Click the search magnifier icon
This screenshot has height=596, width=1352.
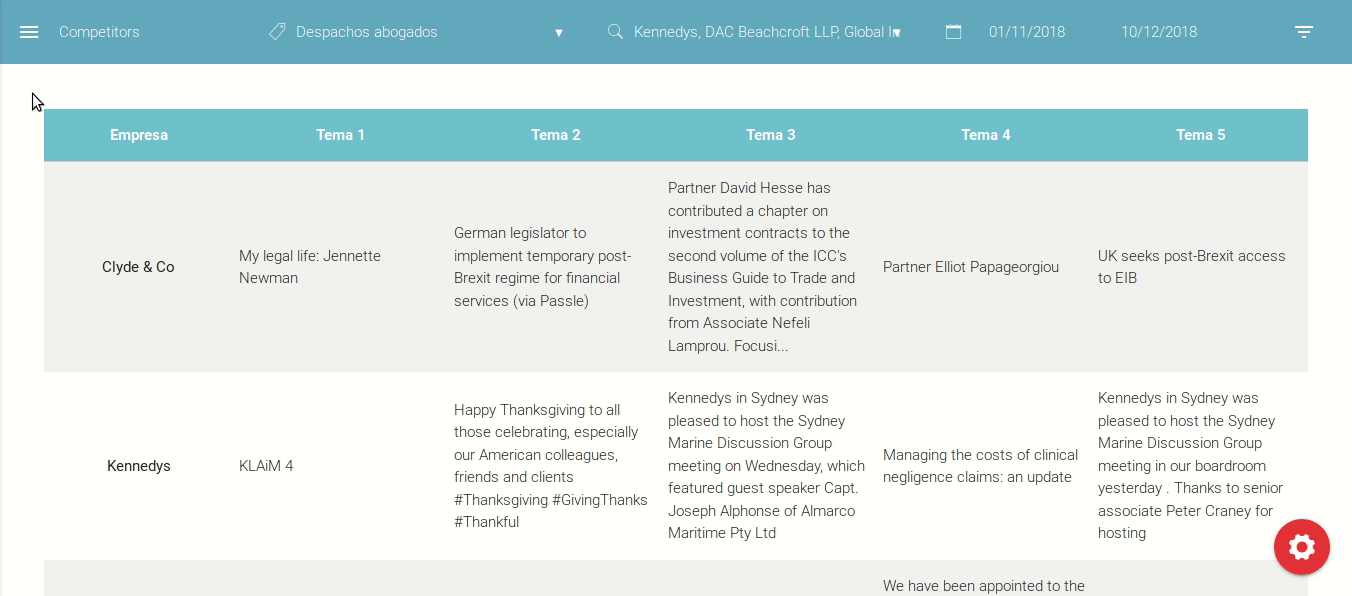[615, 32]
